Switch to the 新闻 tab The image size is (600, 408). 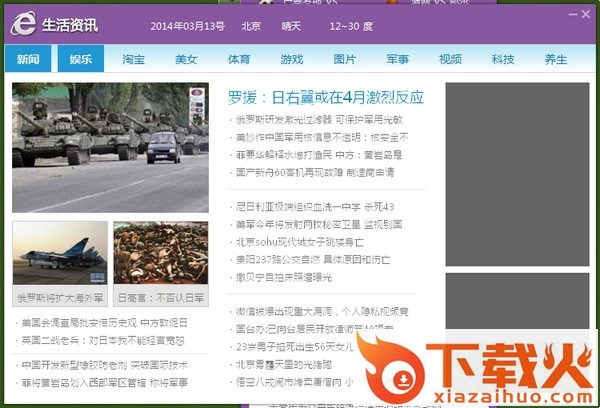coord(28,60)
